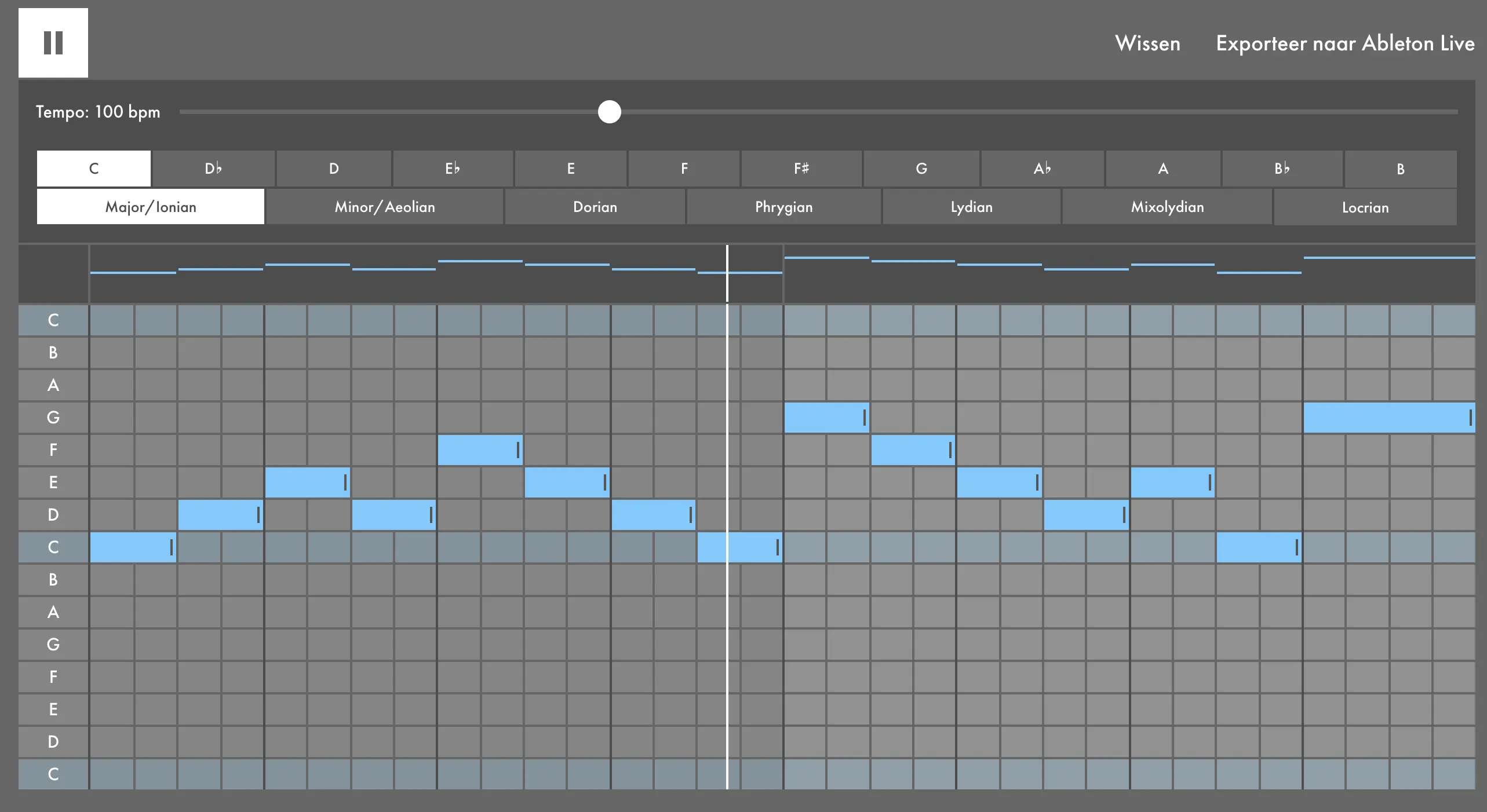Select the D♭ key button
The height and width of the screenshot is (812, 1487).
(213, 169)
